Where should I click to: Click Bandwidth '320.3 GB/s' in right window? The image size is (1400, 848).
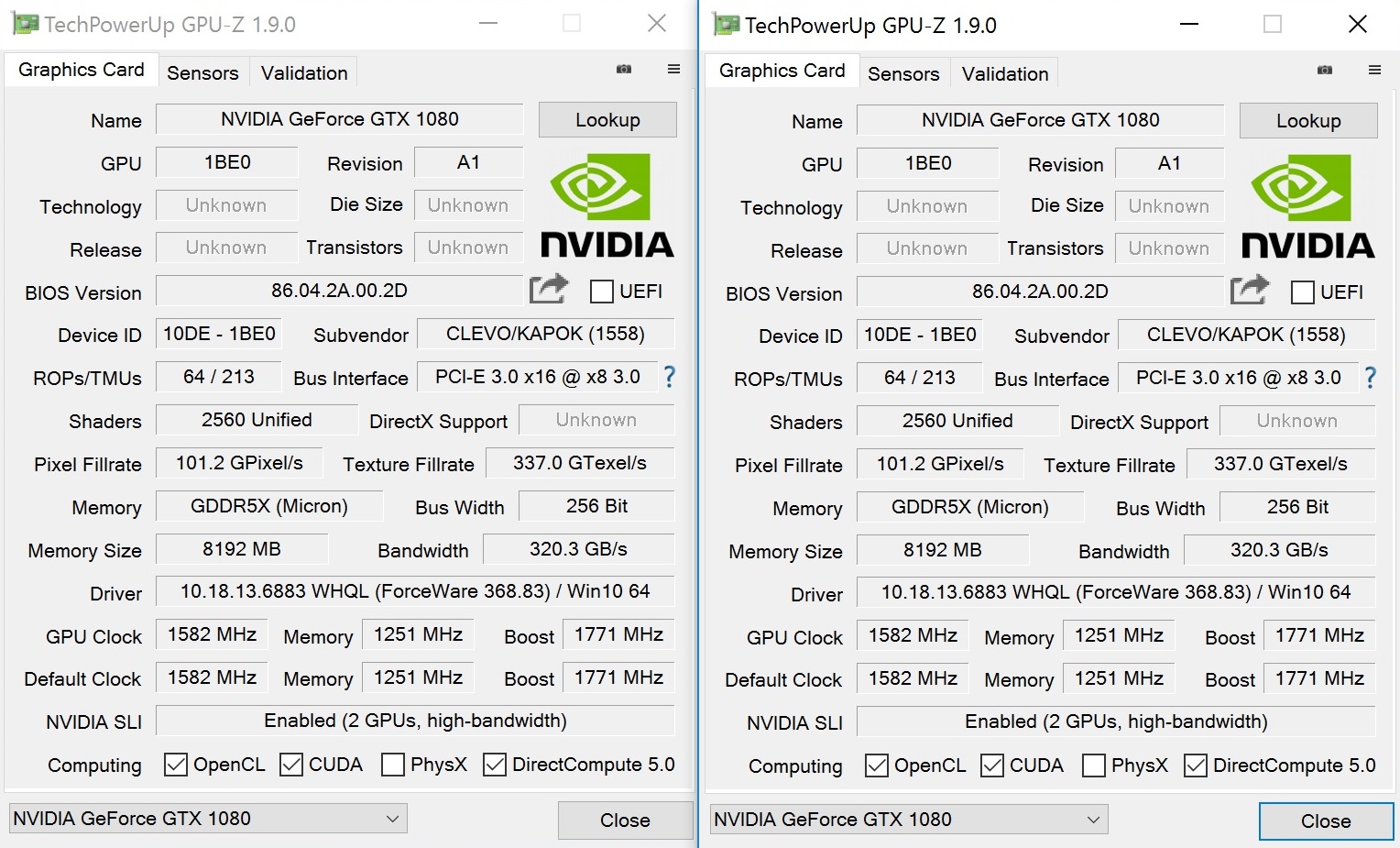tap(1279, 550)
